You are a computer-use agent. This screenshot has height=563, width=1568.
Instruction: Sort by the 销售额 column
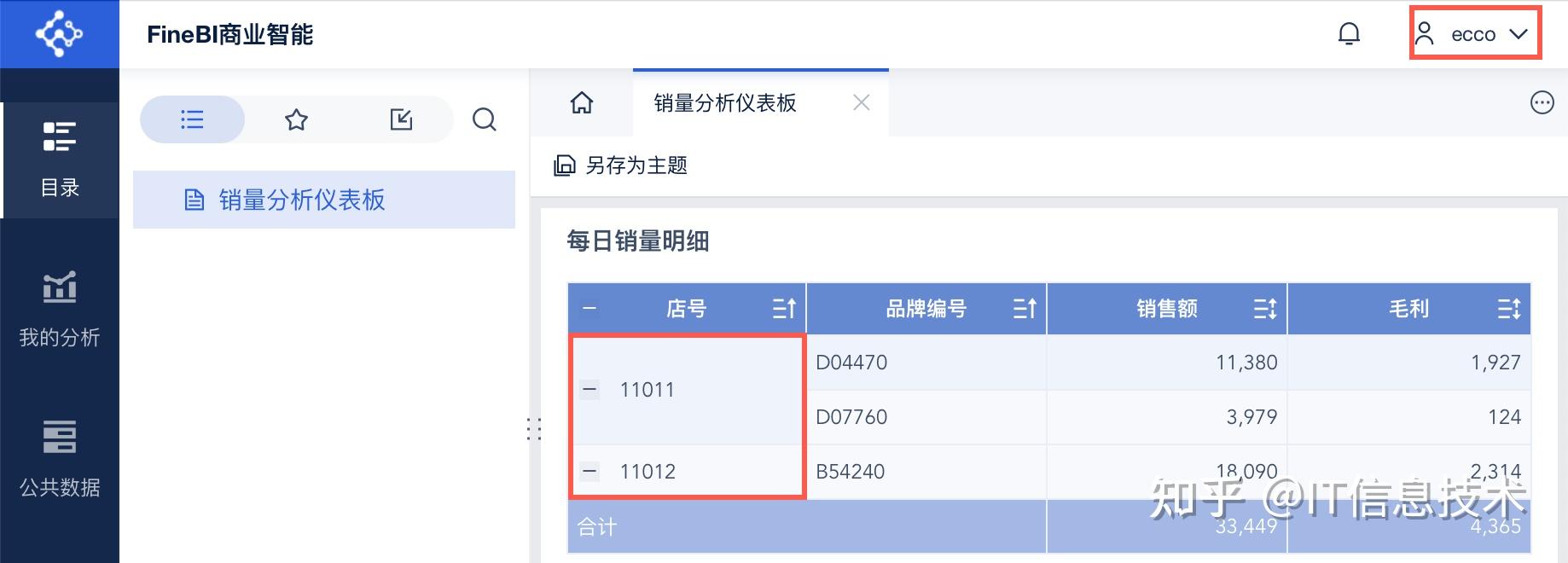[x=1265, y=309]
